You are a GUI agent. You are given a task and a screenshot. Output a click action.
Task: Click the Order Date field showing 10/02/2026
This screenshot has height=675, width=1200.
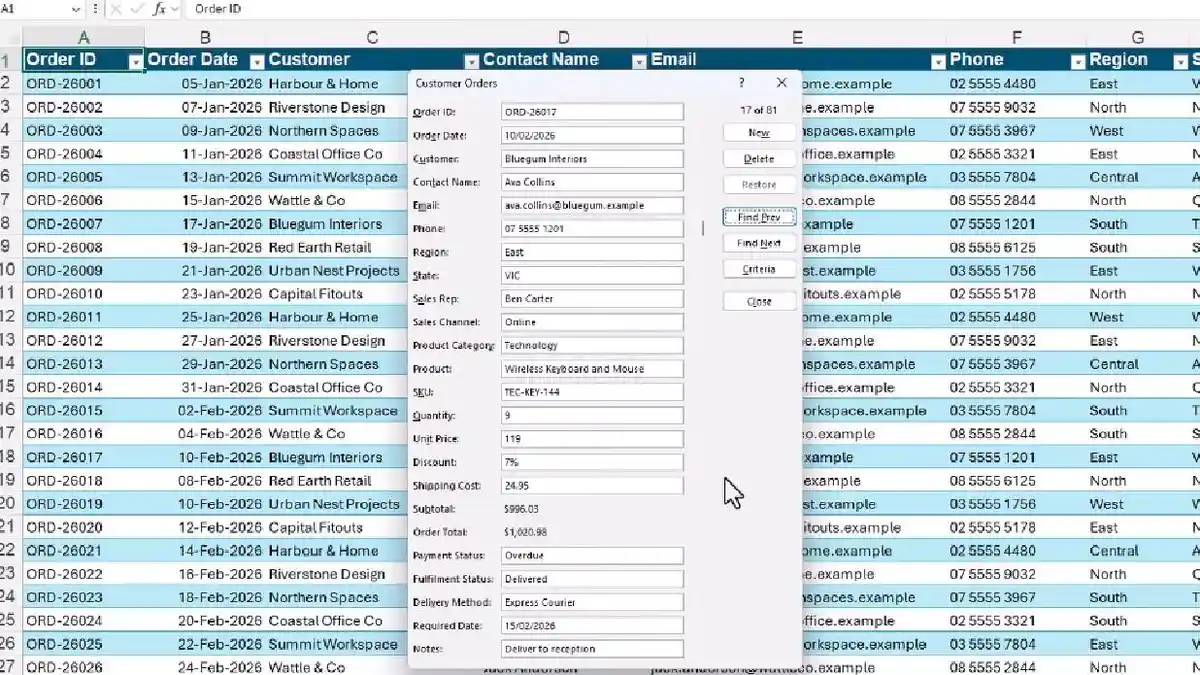[x=592, y=135]
